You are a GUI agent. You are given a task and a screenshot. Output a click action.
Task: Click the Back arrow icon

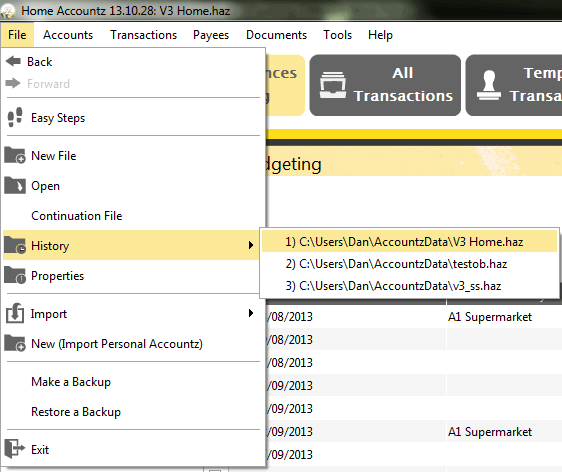13,61
